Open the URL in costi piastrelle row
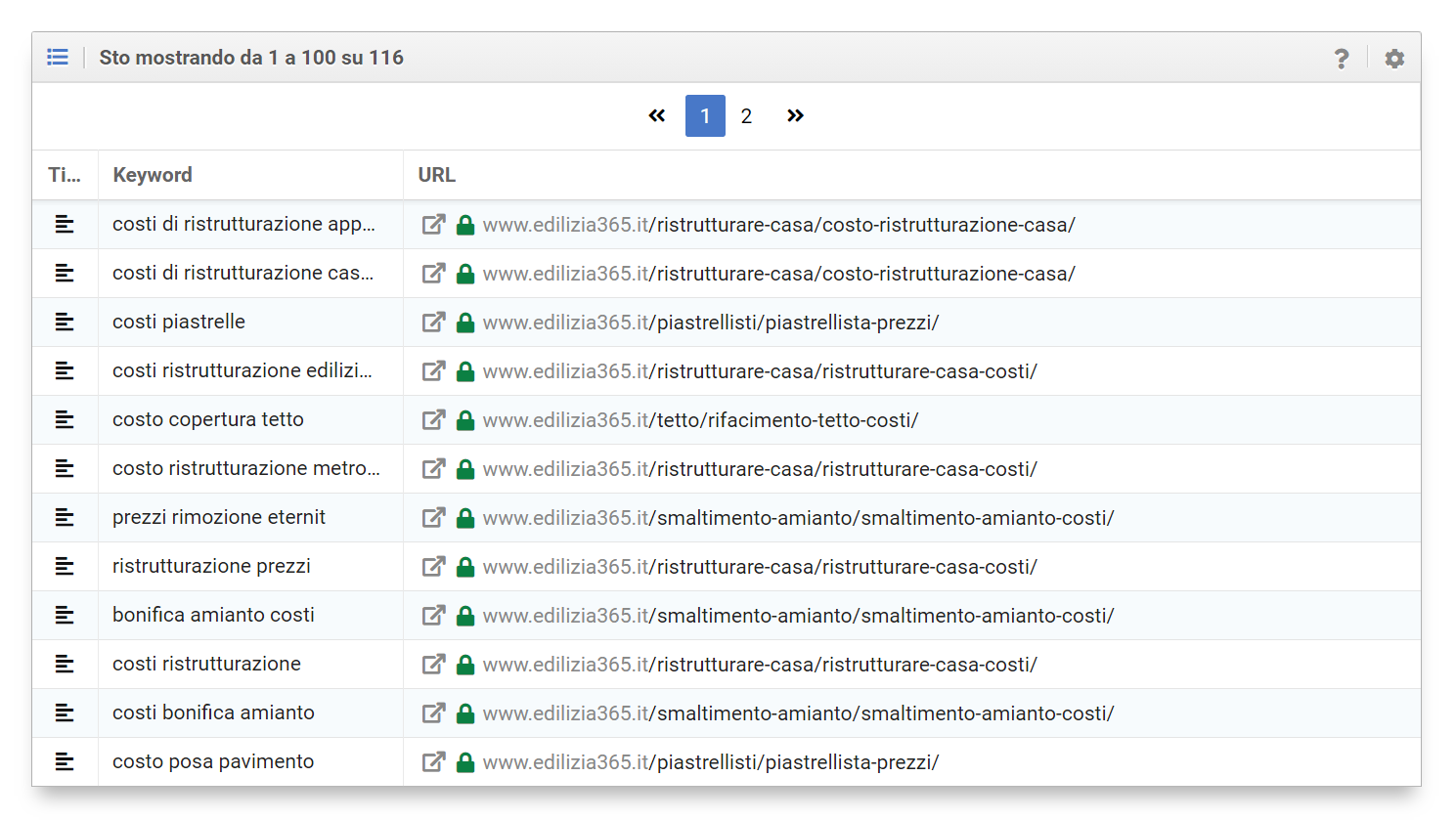1456x820 pixels. tap(711, 323)
